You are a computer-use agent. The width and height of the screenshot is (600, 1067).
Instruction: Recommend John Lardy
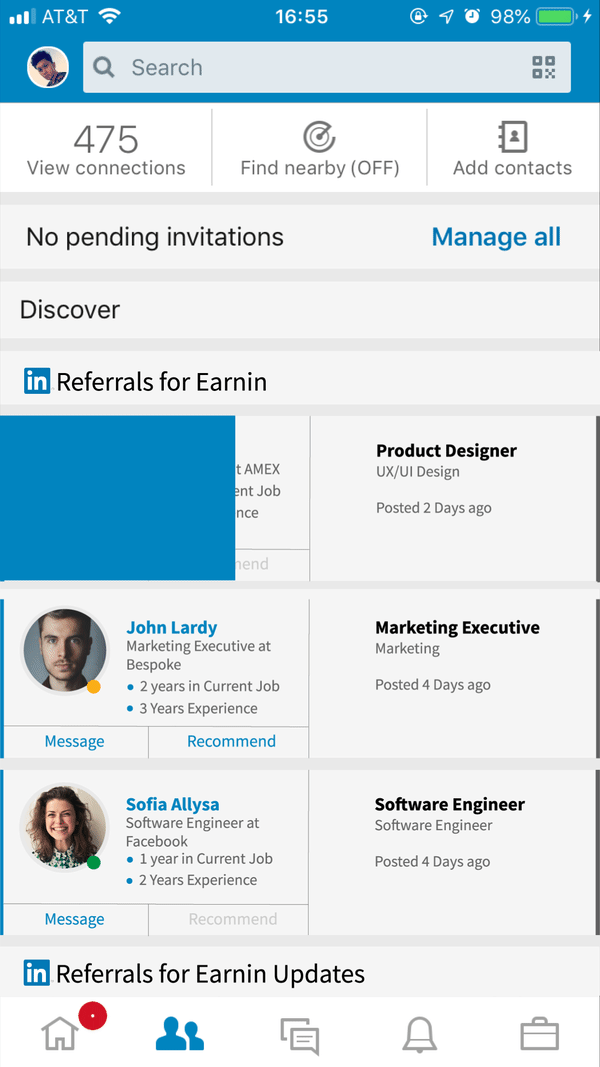point(231,741)
